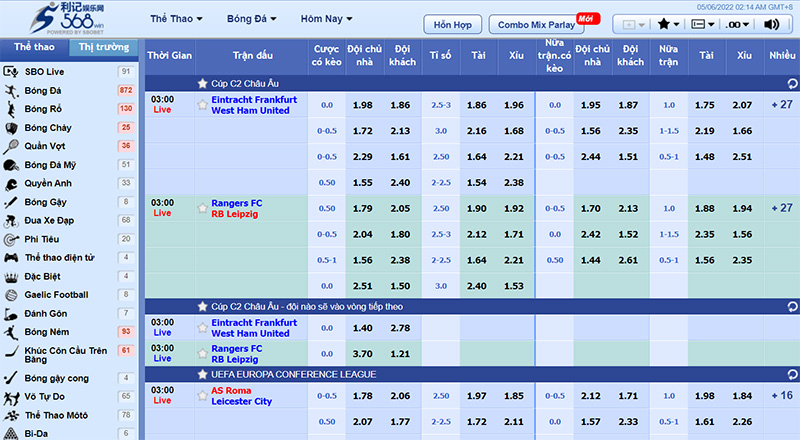Screen dimensions: 800x440
Task: Select the Bi-Da billiards icon
Action: click(11, 434)
